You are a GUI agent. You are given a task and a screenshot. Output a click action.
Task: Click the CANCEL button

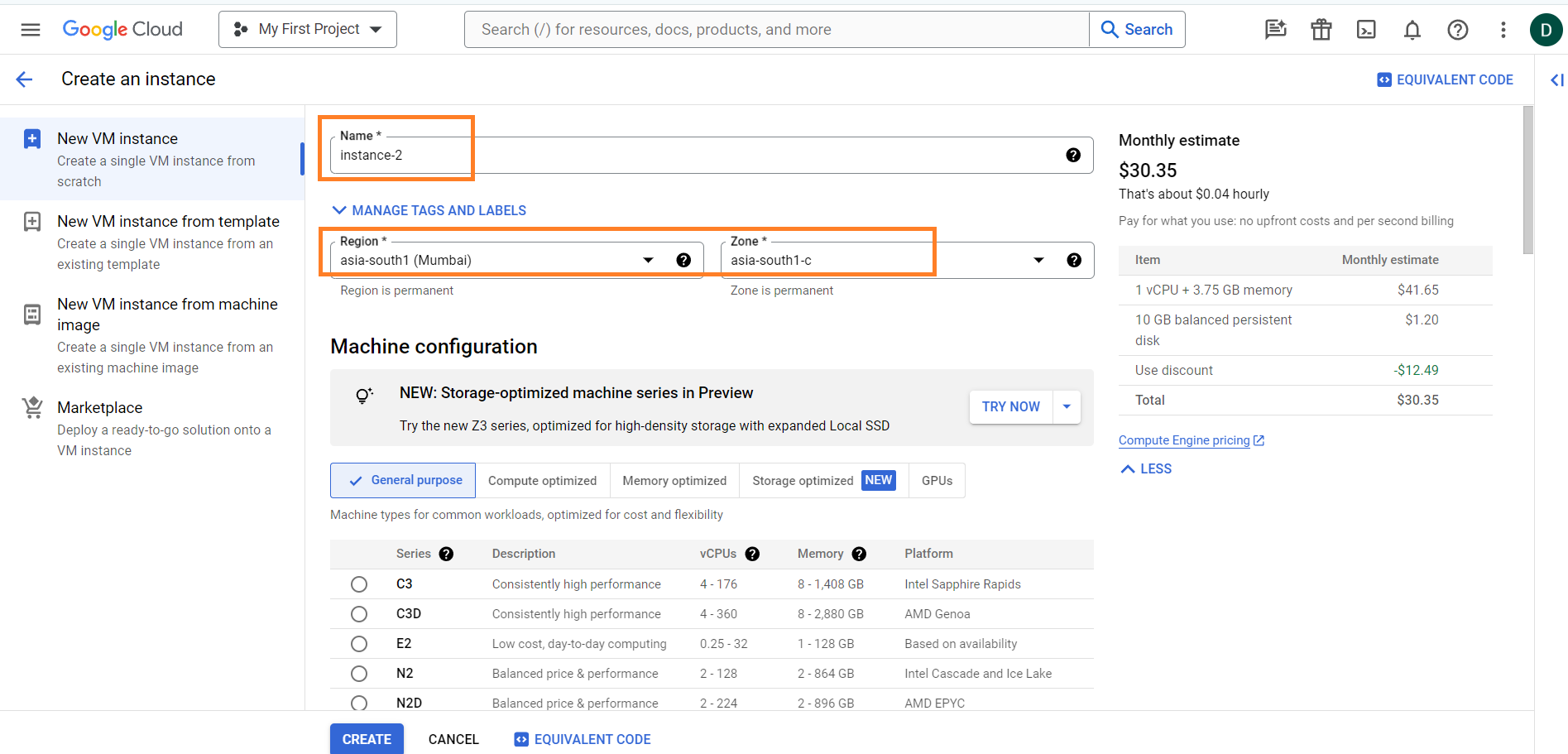[453, 739]
